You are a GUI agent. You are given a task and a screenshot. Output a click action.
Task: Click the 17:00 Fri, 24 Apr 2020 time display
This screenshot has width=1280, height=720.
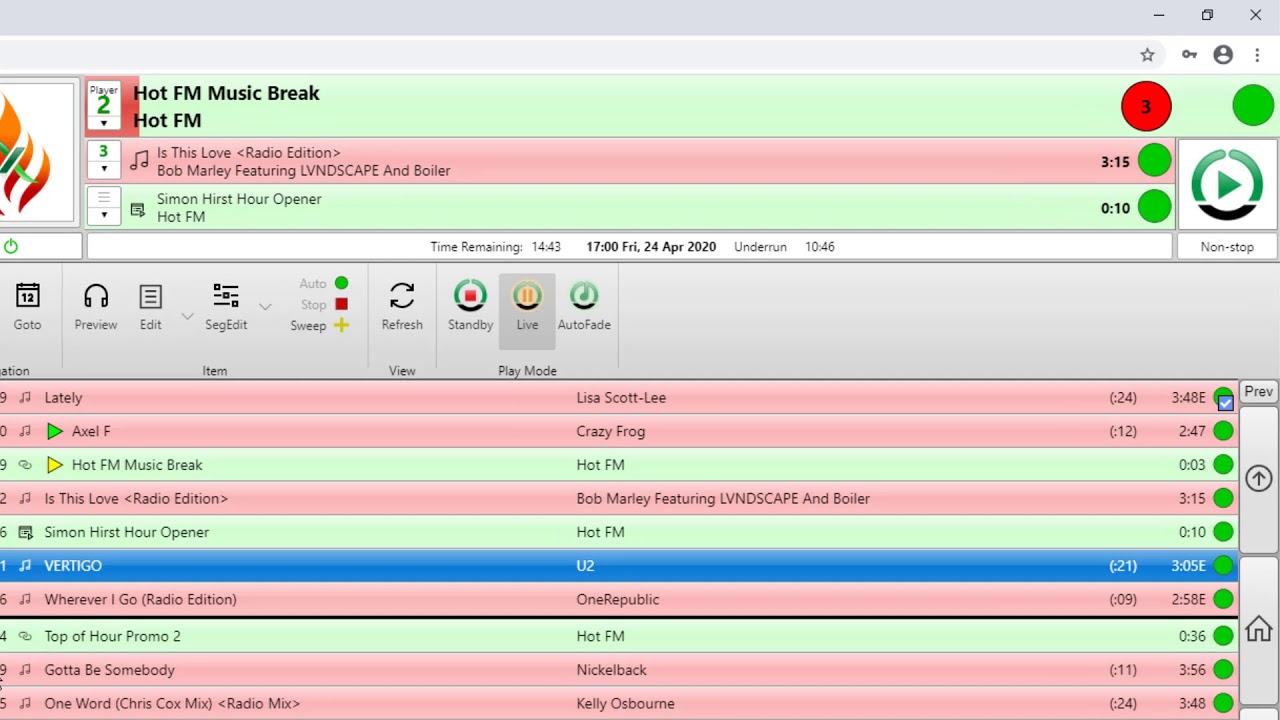pos(651,246)
